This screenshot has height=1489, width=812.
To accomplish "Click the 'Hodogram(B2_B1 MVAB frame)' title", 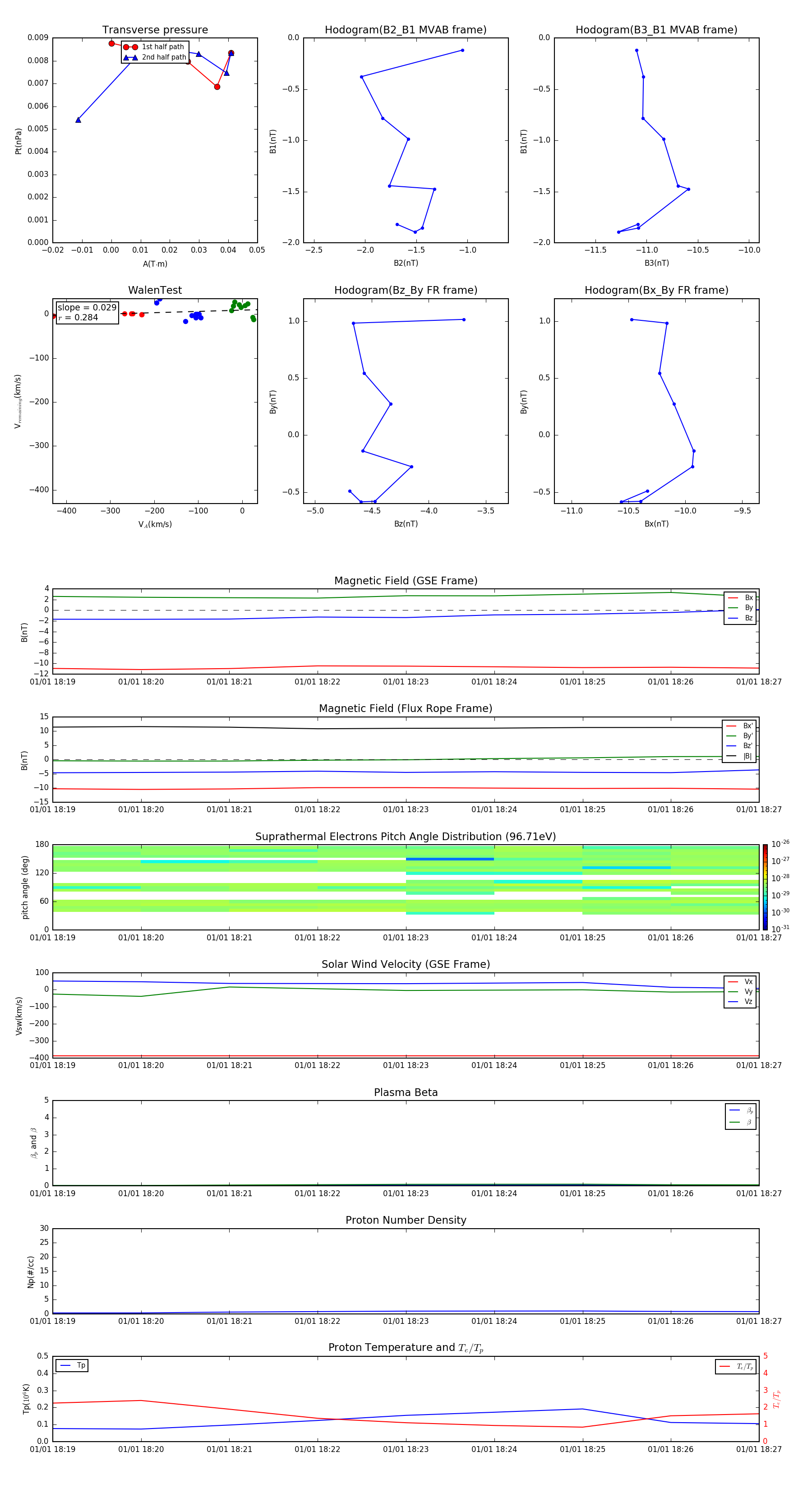I will (x=406, y=29).
